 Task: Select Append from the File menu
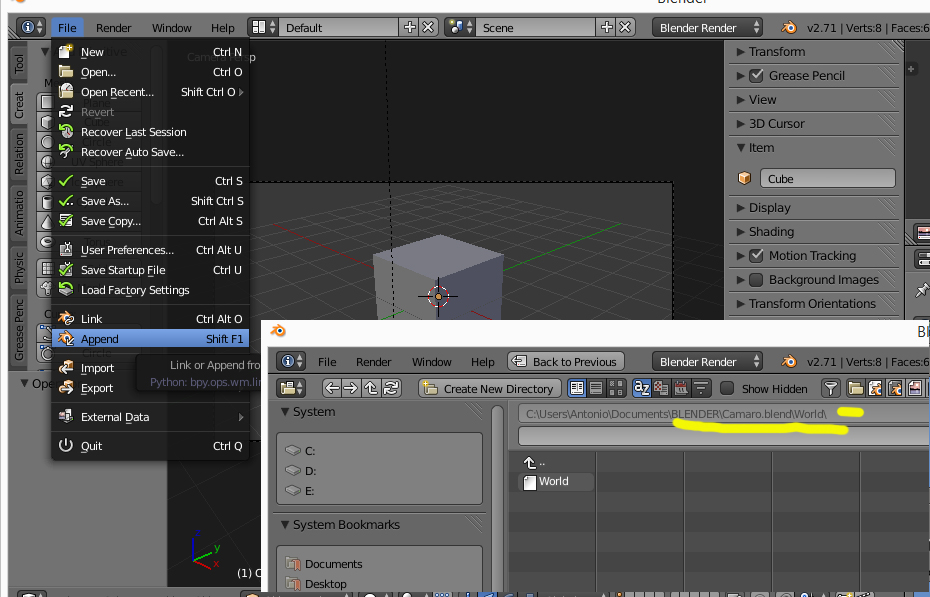coord(100,339)
